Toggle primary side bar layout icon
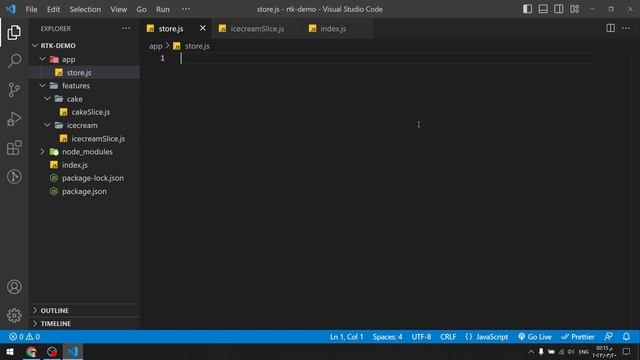Image resolution: width=640 pixels, height=360 pixels. [527, 9]
